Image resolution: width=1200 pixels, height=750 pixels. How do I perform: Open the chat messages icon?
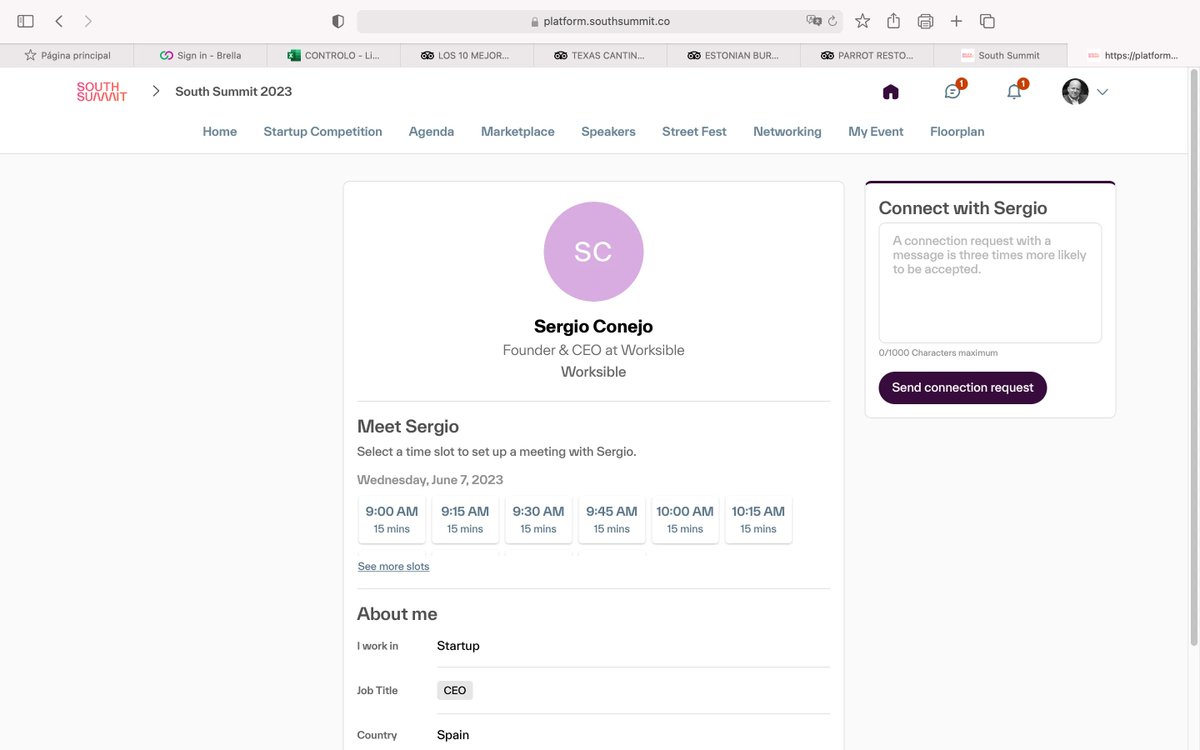[x=953, y=92]
